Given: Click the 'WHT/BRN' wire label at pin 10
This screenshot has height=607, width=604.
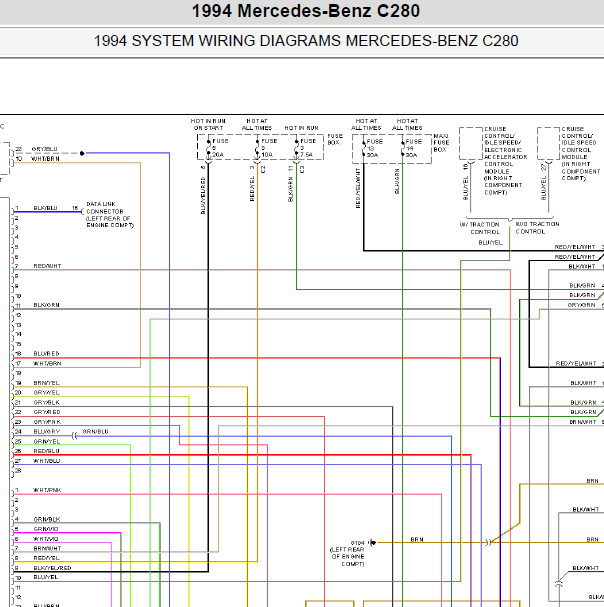Looking at the screenshot, I should (x=45, y=159).
